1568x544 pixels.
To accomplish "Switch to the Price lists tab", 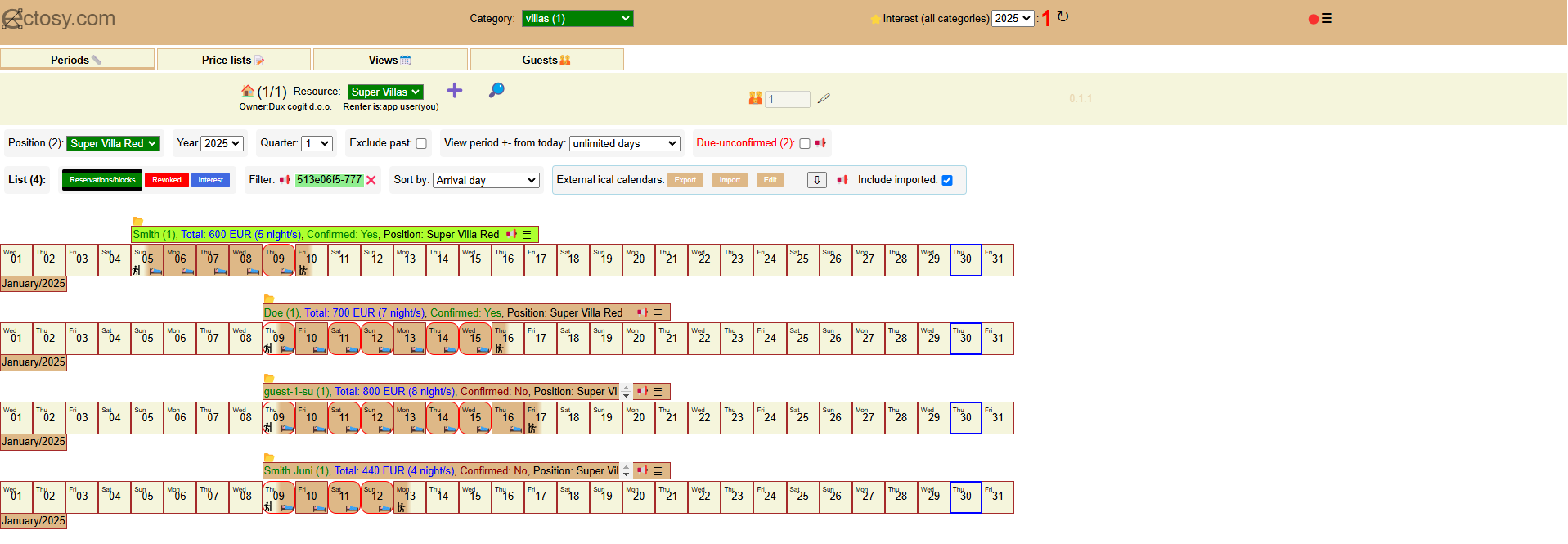I will (233, 60).
